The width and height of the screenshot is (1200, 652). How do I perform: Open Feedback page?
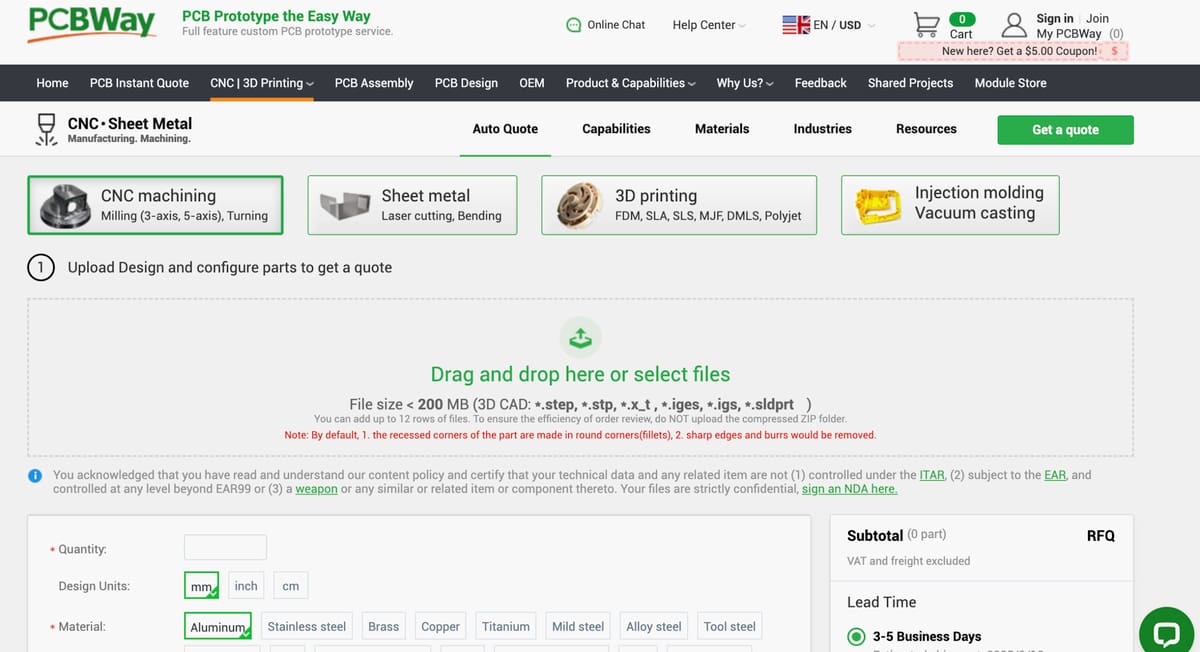tap(820, 83)
